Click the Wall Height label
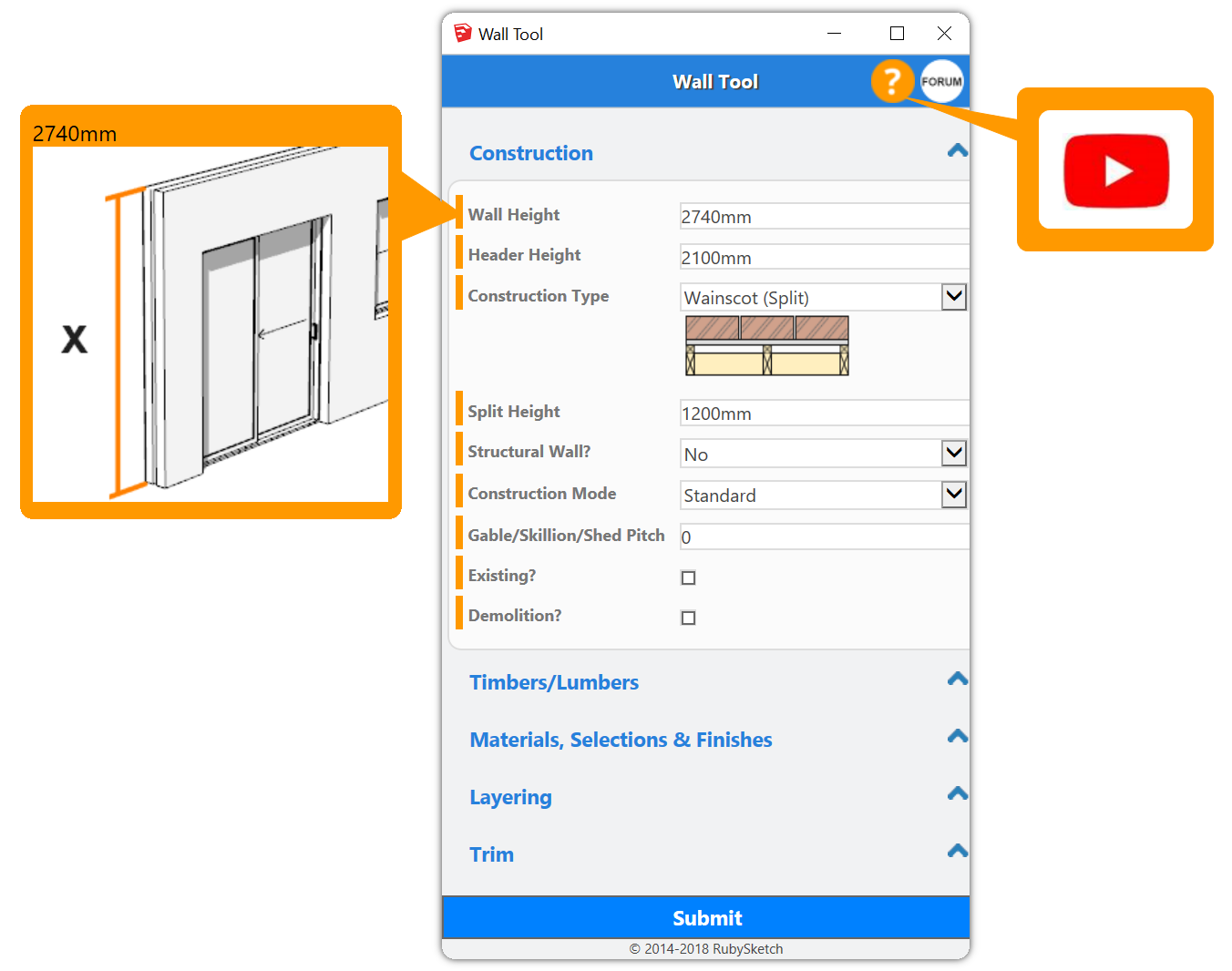Image resolution: width=1232 pixels, height=971 pixels. pyautogui.click(x=514, y=215)
